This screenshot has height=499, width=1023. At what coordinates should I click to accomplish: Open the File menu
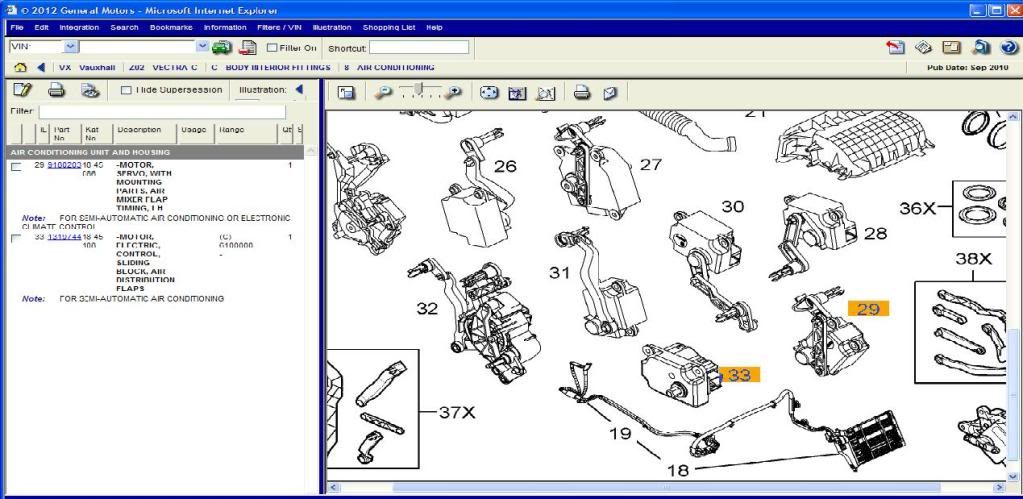[x=17, y=27]
